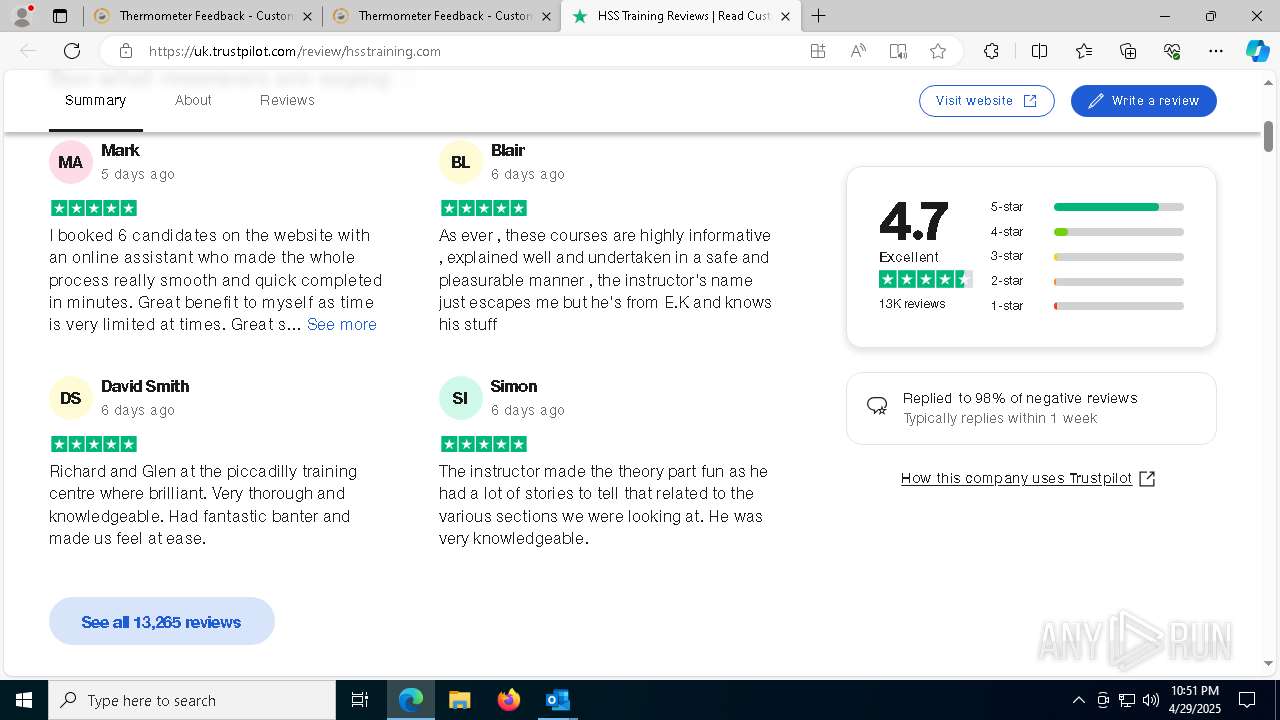The width and height of the screenshot is (1280, 720).
Task: Open browser Extensions icon
Action: (x=991, y=51)
